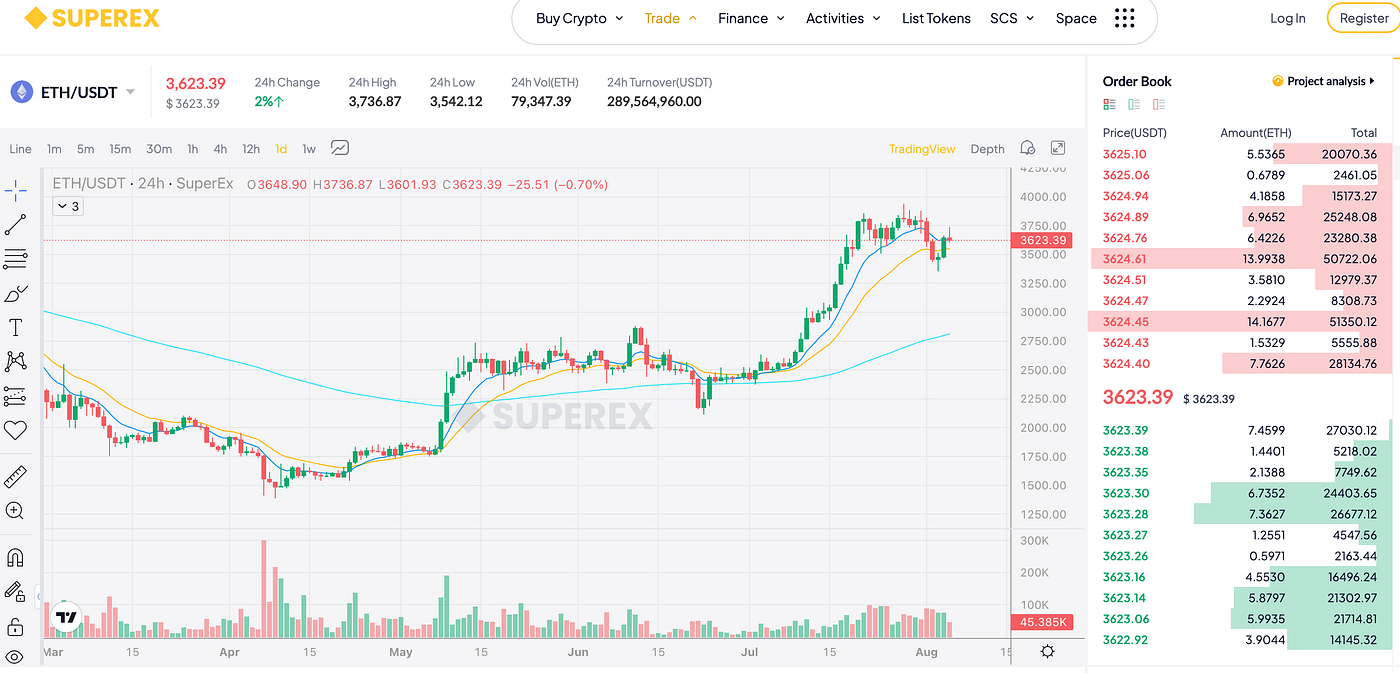Toggle stay-in-drawing-mode pencil lock
This screenshot has width=1400, height=673.
point(15,591)
